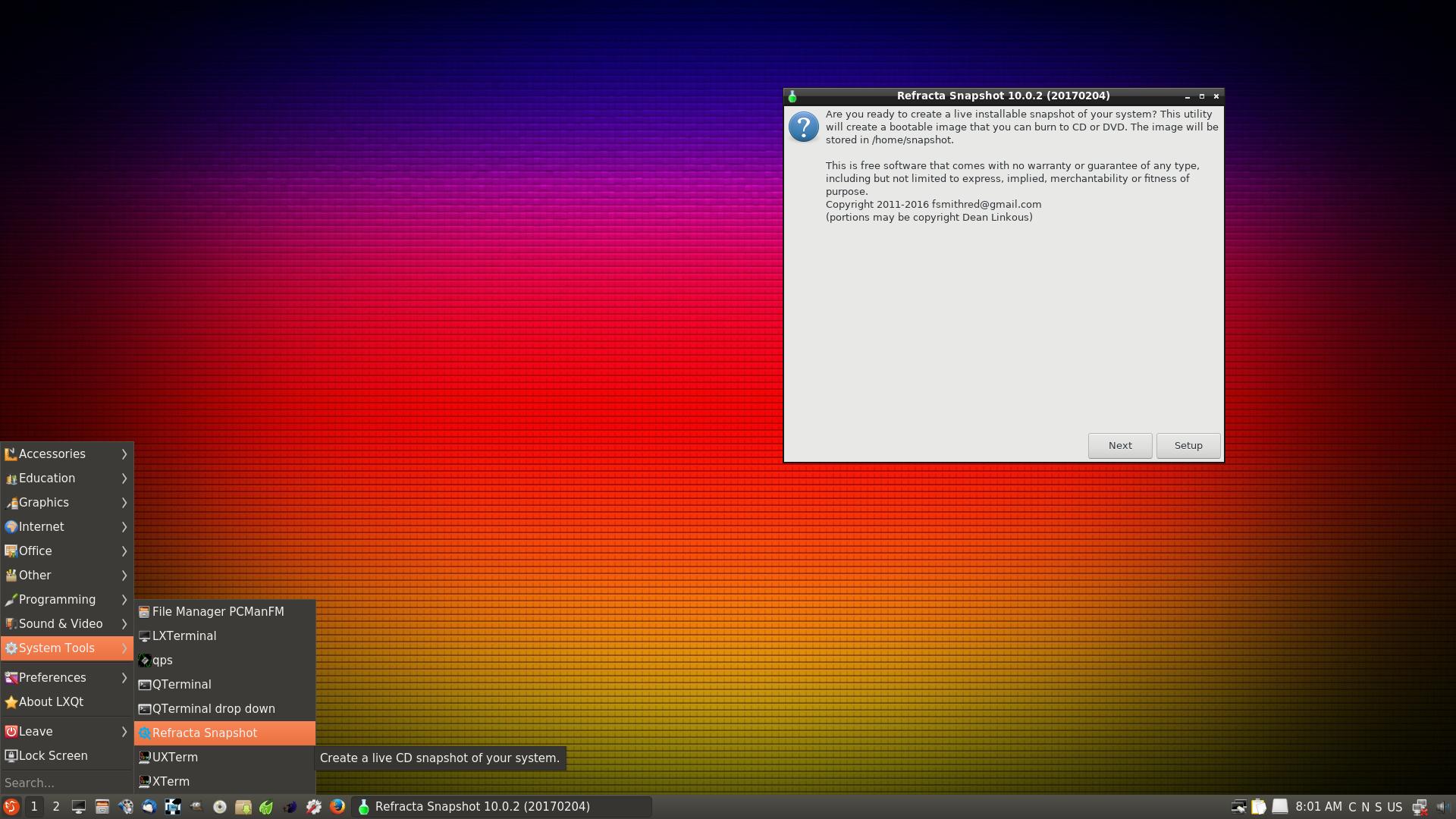This screenshot has height=819, width=1456.
Task: Switch to desktop 2 in the pager
Action: point(56,807)
